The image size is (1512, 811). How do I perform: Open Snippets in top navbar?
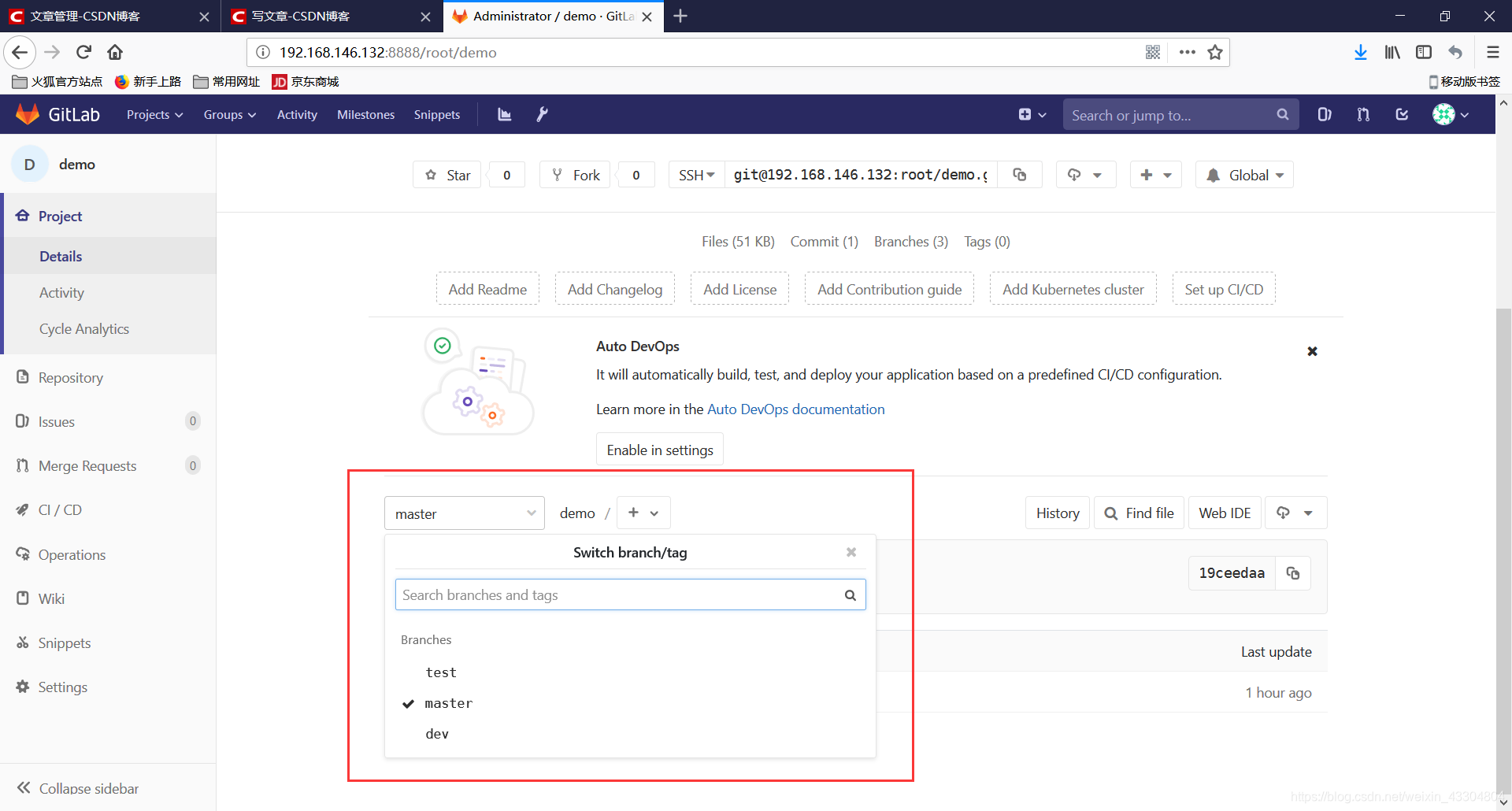pyautogui.click(x=437, y=115)
